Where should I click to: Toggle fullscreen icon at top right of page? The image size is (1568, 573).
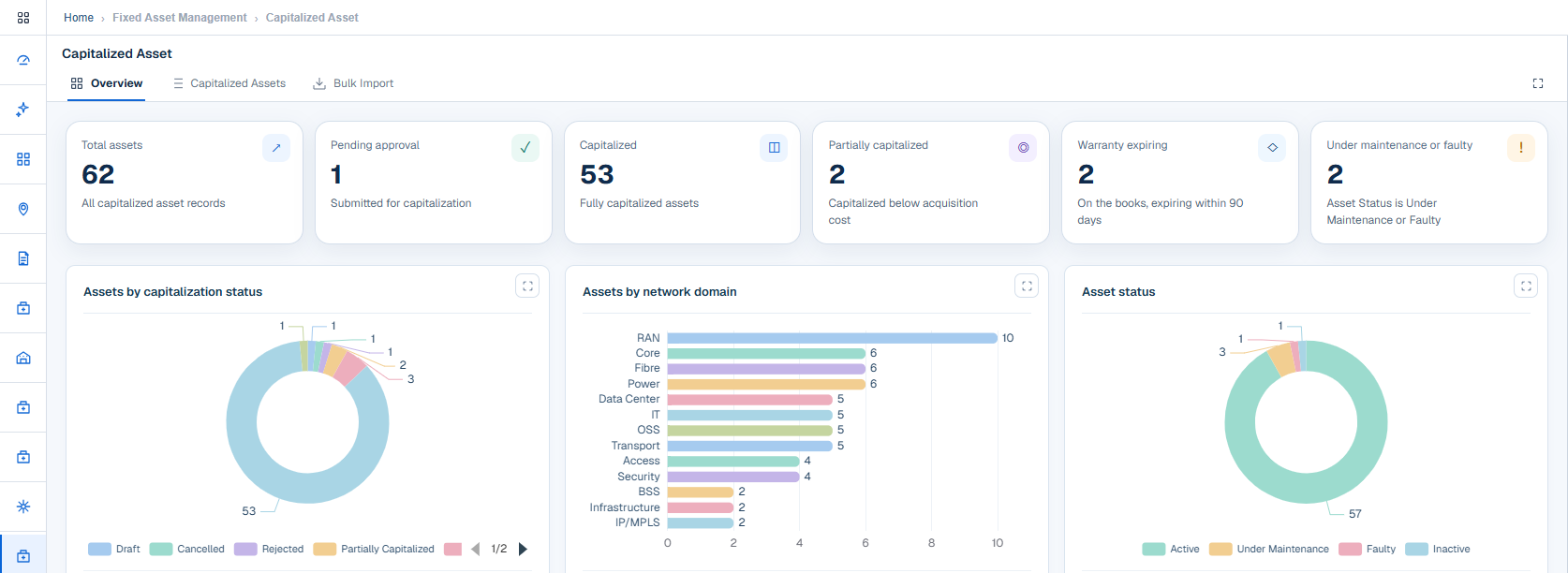tap(1538, 83)
